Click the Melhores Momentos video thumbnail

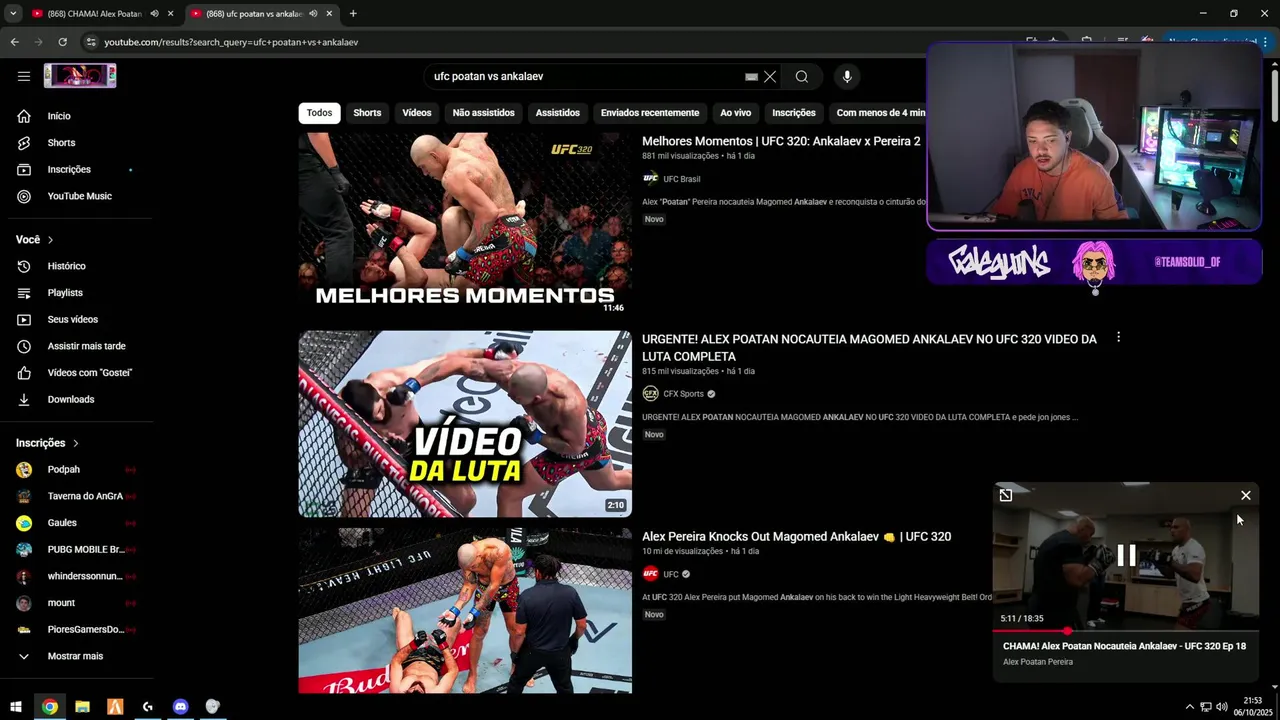pos(465,224)
